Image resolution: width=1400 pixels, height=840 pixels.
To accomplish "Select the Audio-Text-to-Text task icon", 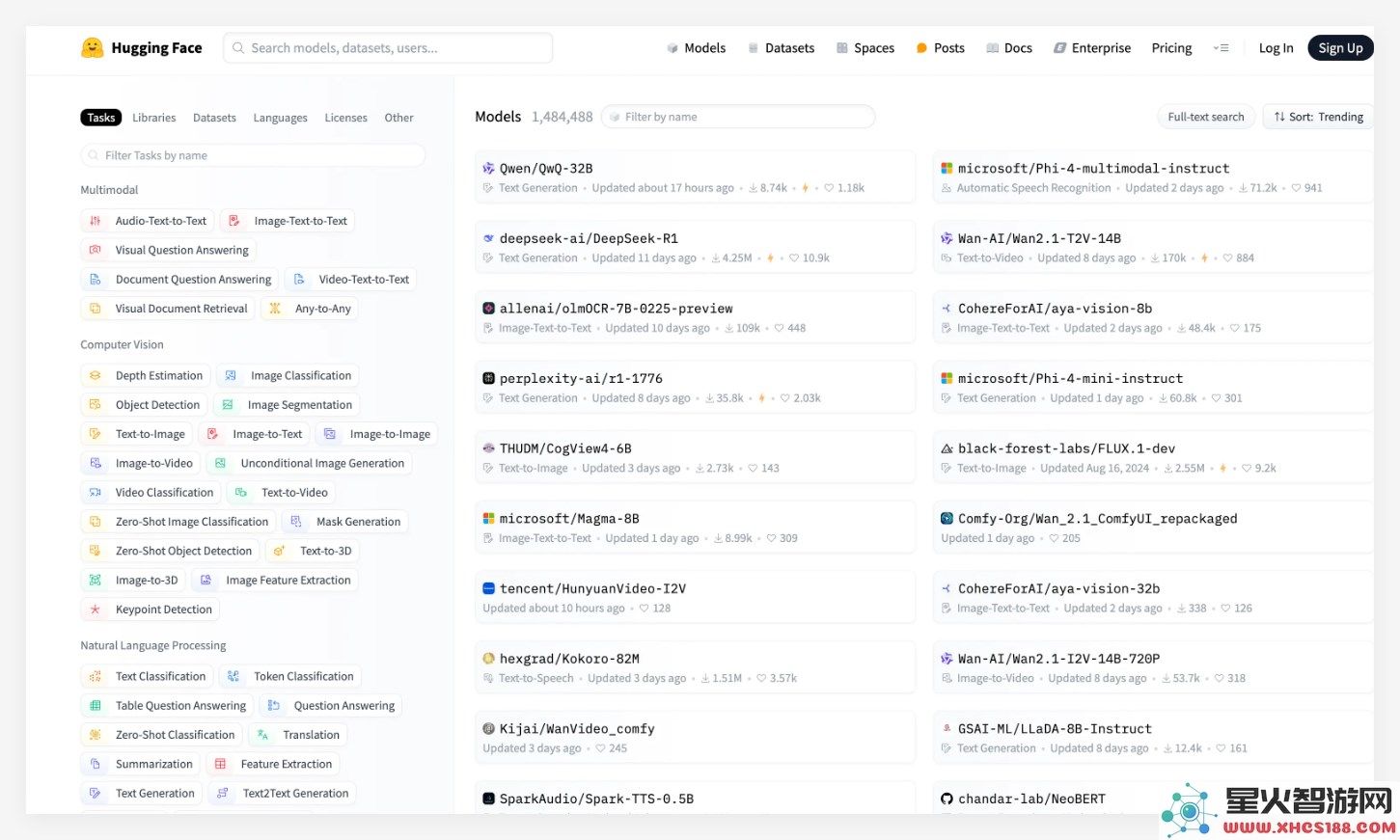I will click(x=96, y=221).
